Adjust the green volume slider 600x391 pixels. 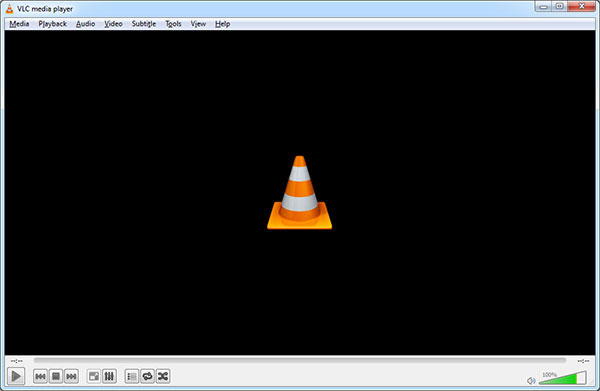(562, 378)
